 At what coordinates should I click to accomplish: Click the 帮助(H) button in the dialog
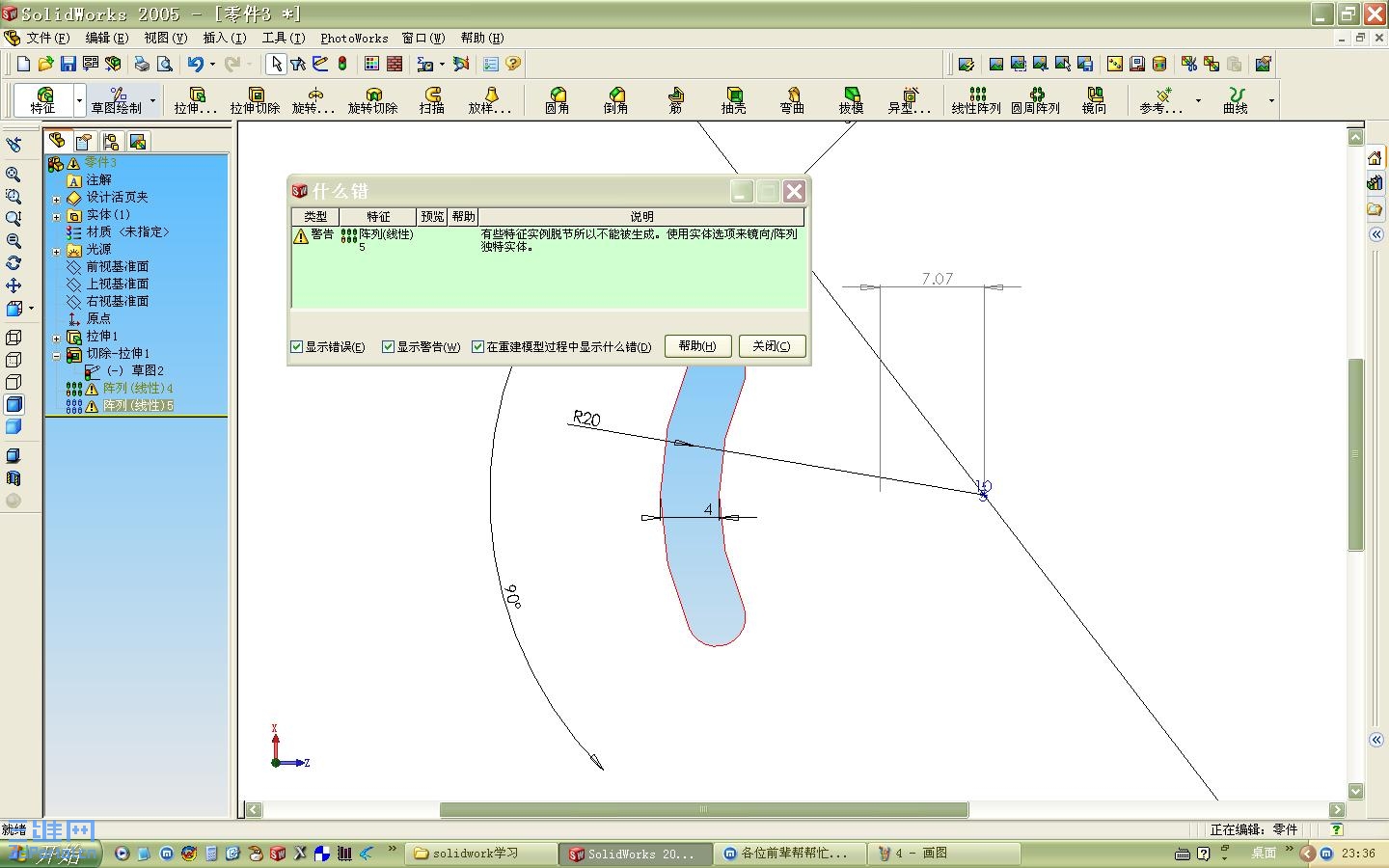point(697,346)
